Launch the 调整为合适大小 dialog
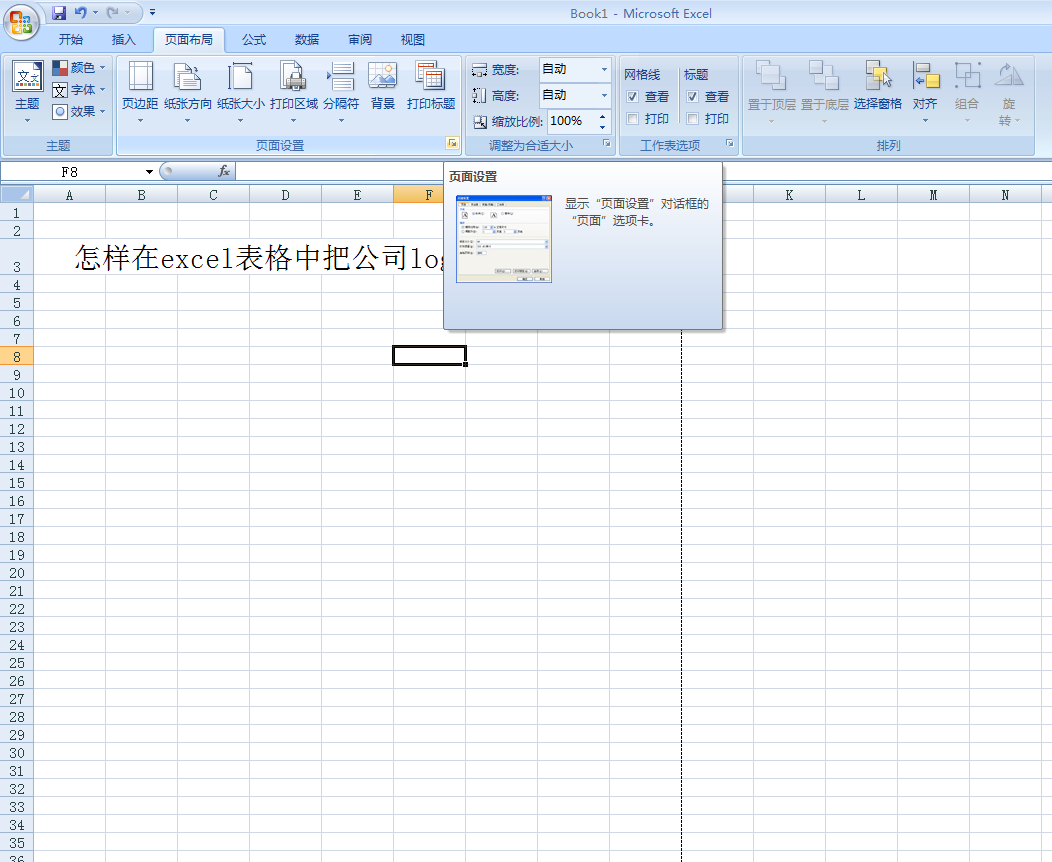Viewport: 1052px width, 862px height. pyautogui.click(x=607, y=144)
